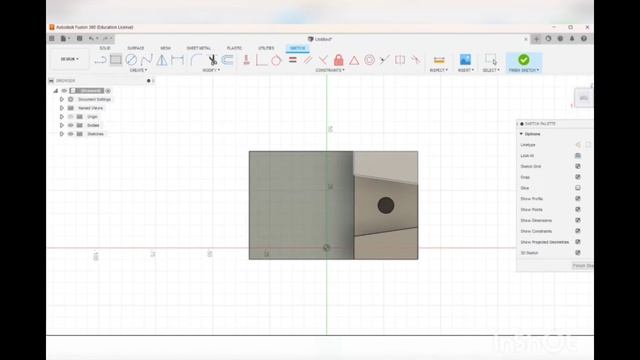Apply the Perpendicular constraint
The width and height of the screenshot is (640, 360).
click(x=323, y=60)
